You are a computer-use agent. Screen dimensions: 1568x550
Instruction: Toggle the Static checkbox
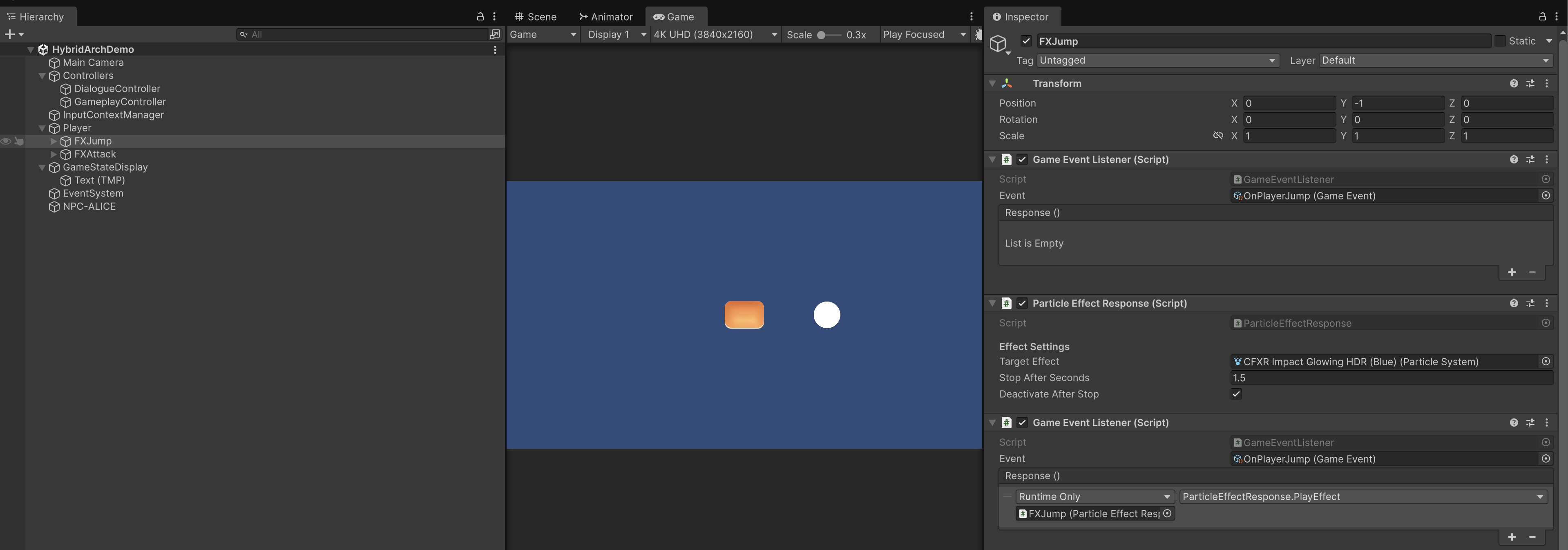pyautogui.click(x=1499, y=41)
